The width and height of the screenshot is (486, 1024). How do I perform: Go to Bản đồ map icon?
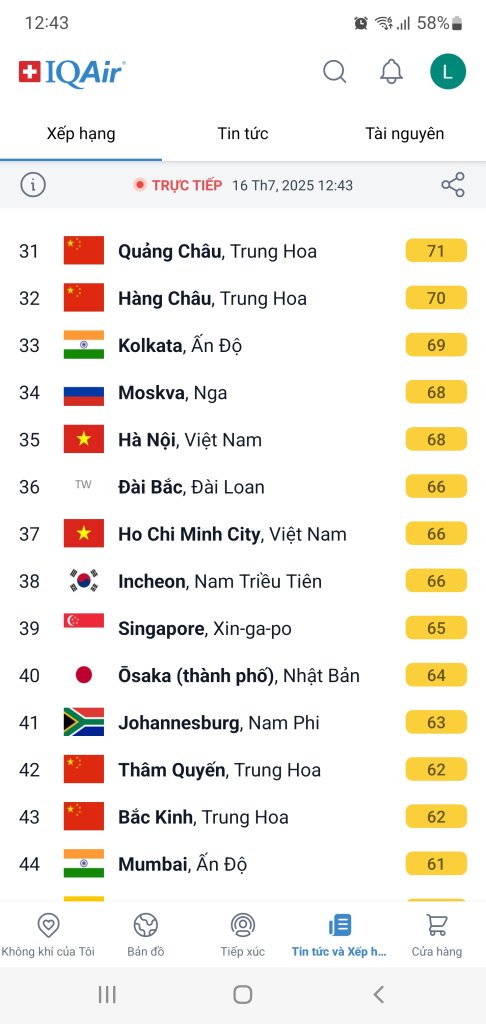click(x=146, y=925)
